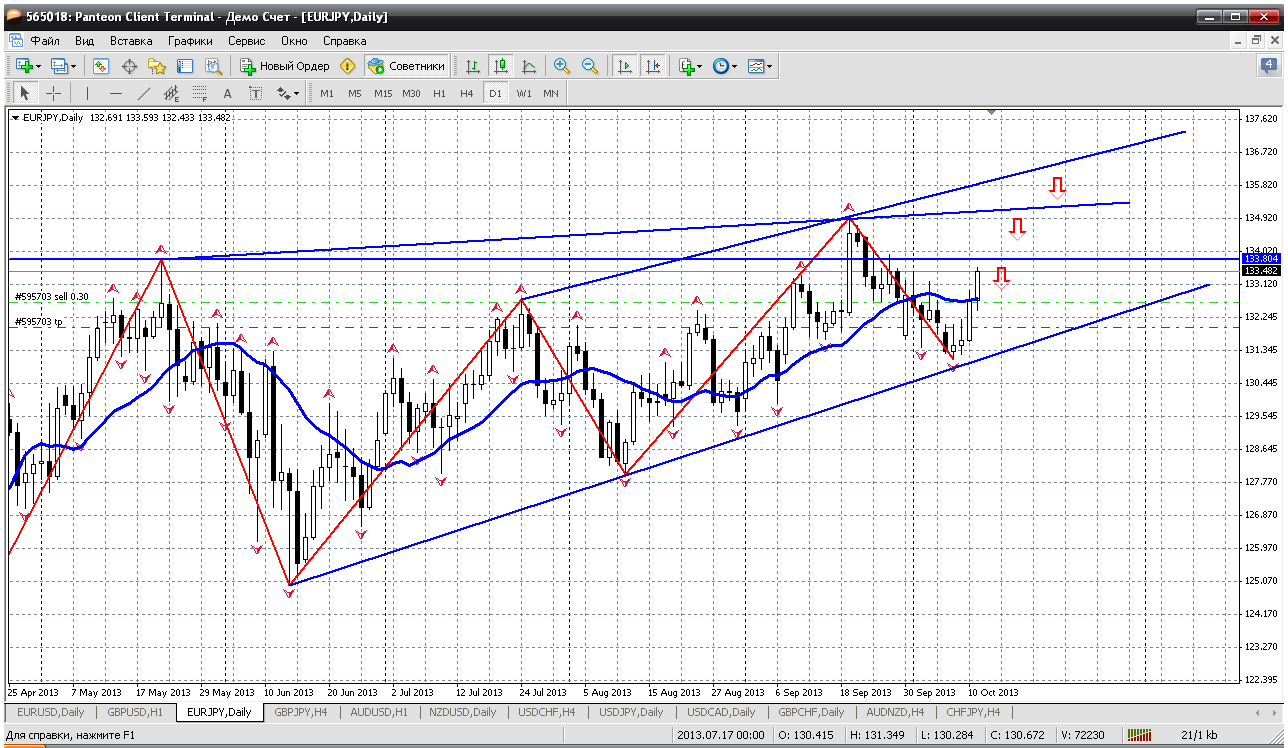1288x748 pixels.
Task: Choose the trendline drawing tool
Action: tap(144, 93)
